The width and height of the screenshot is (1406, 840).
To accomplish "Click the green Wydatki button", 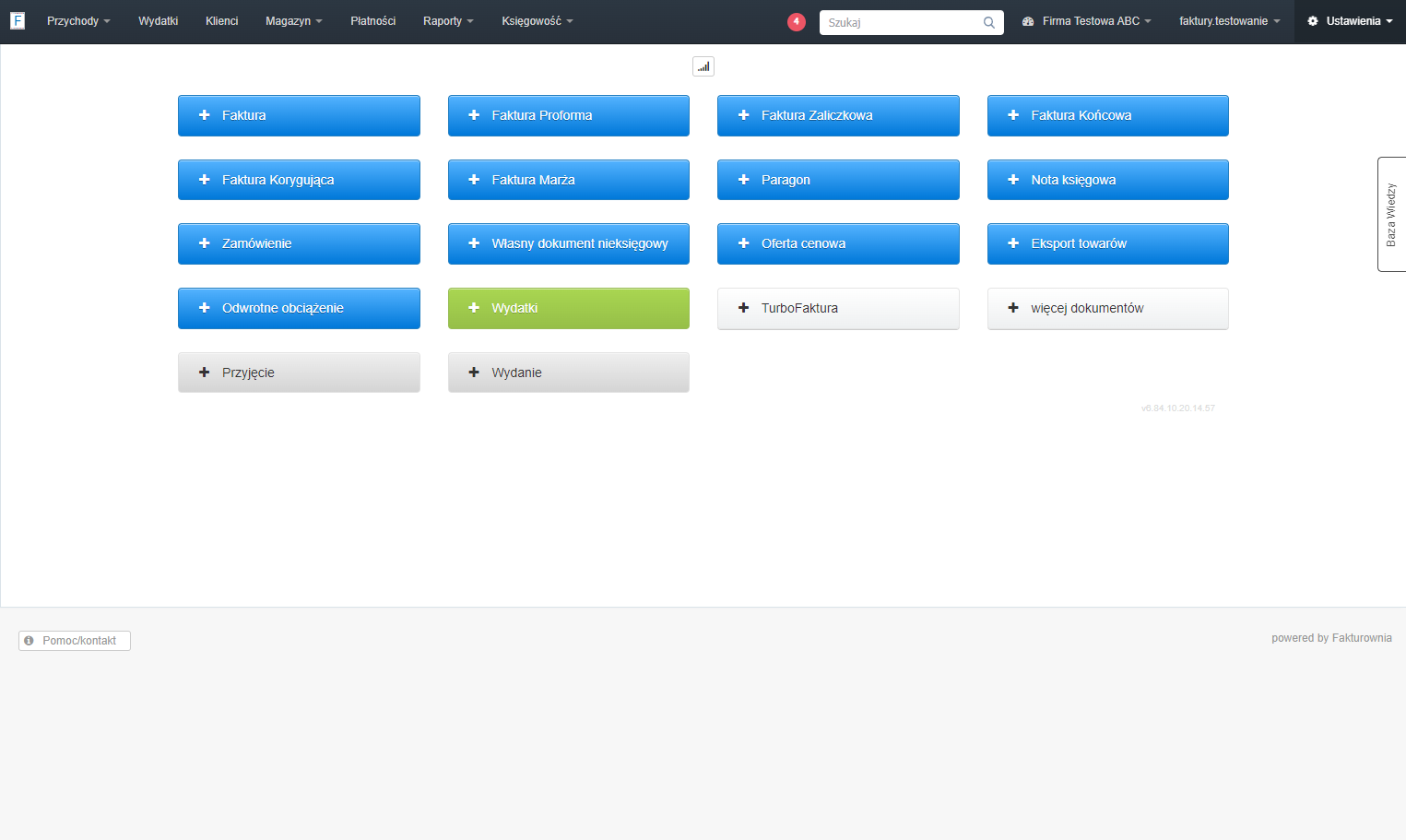I will (569, 308).
